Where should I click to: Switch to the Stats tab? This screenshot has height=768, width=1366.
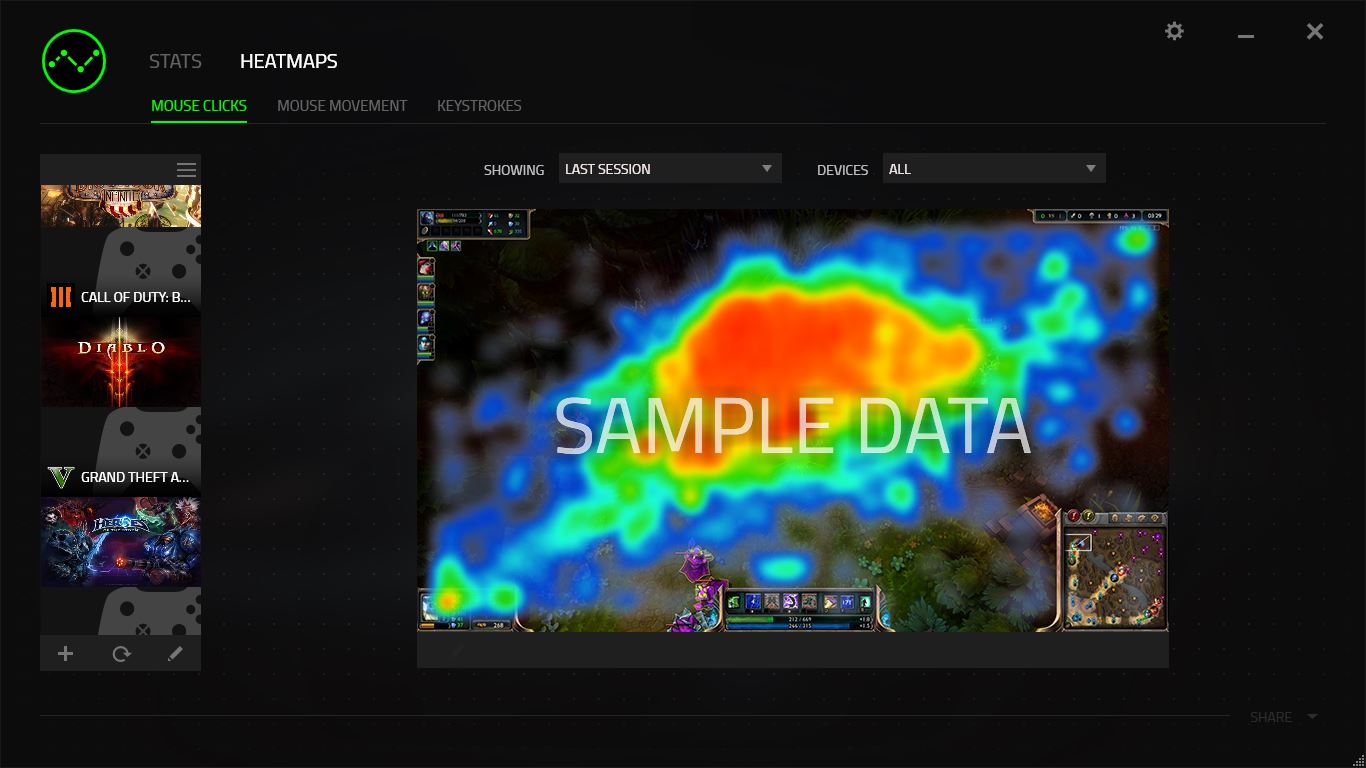coord(175,61)
